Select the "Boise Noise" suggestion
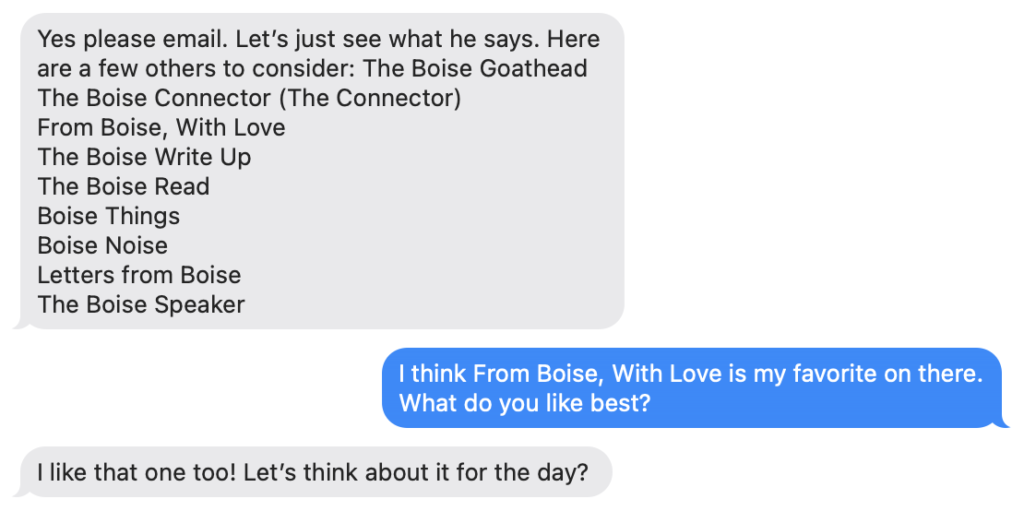Image resolution: width=1024 pixels, height=511 pixels. [x=102, y=245]
